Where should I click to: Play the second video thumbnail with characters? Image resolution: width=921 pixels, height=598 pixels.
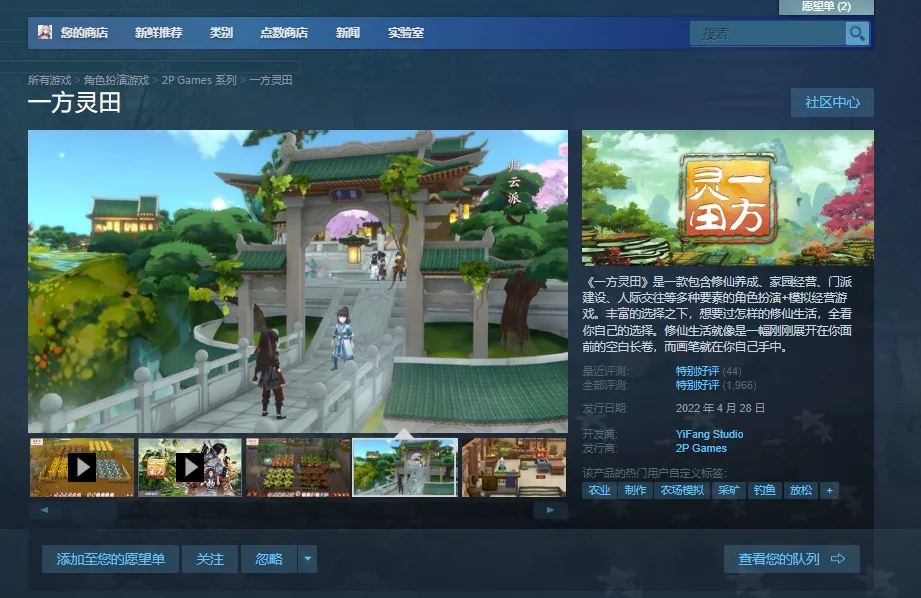point(190,468)
